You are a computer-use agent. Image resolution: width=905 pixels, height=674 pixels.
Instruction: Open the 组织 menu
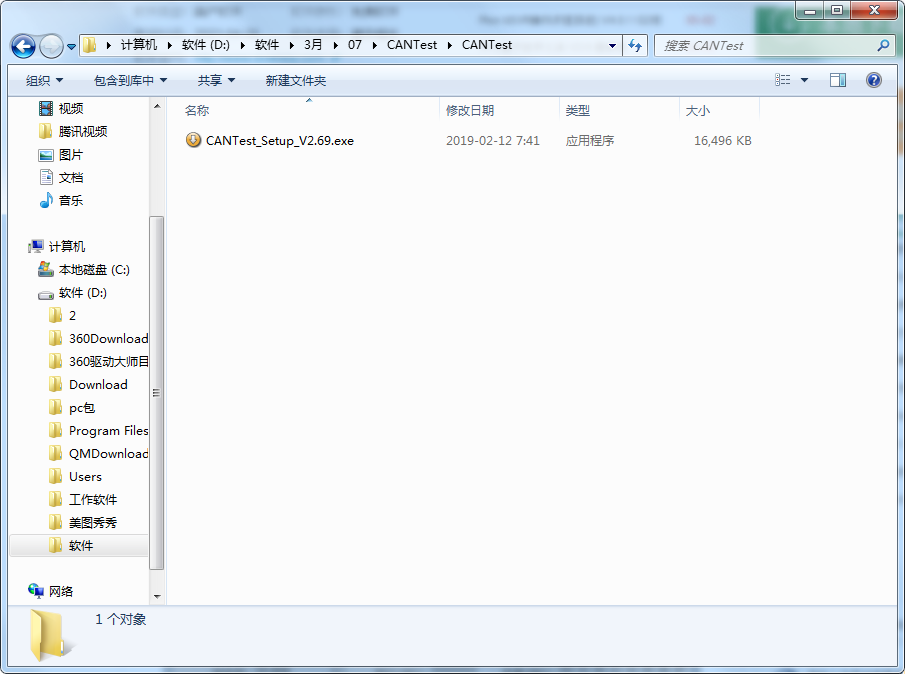pos(44,80)
